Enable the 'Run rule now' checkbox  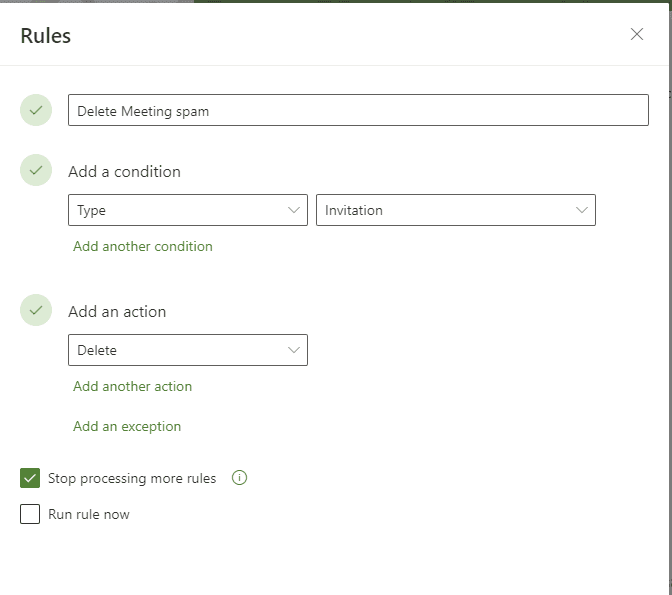point(30,514)
